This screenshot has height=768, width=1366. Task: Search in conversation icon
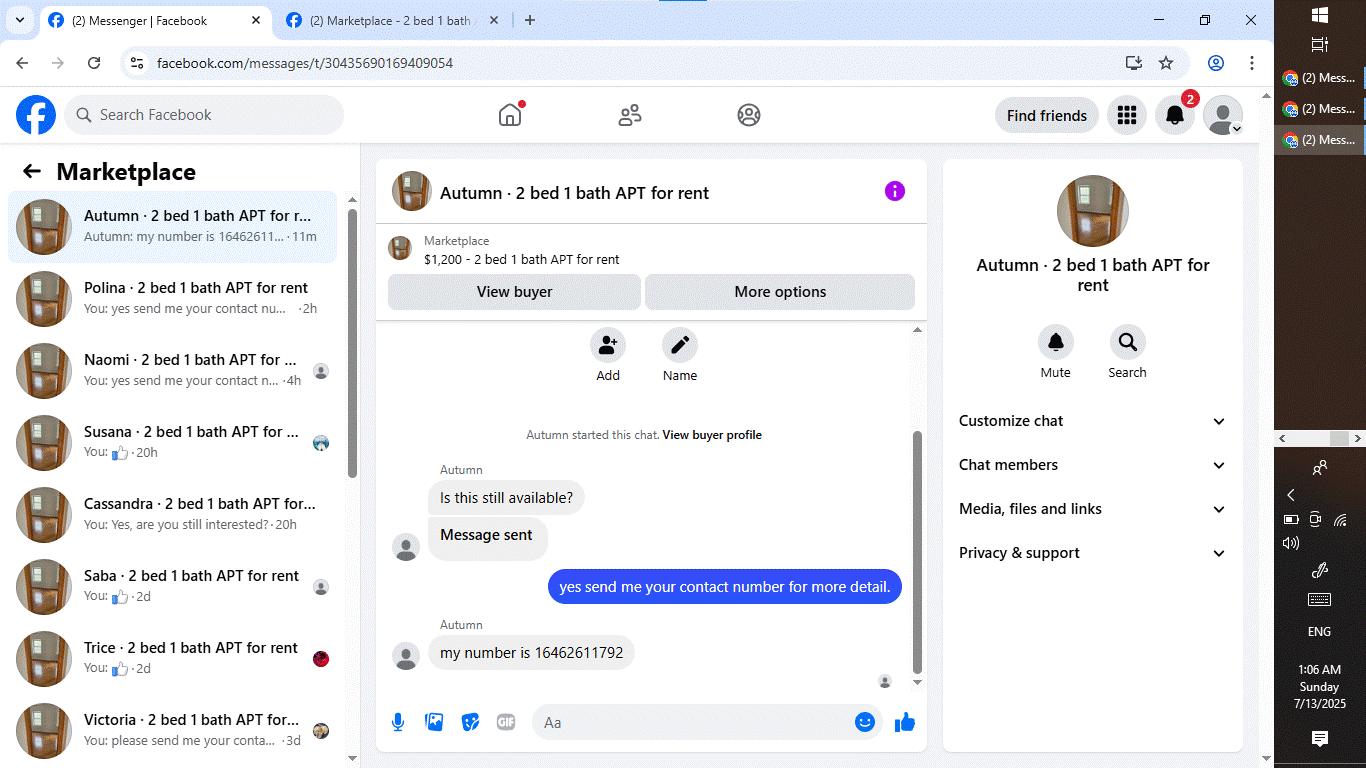(x=1128, y=343)
